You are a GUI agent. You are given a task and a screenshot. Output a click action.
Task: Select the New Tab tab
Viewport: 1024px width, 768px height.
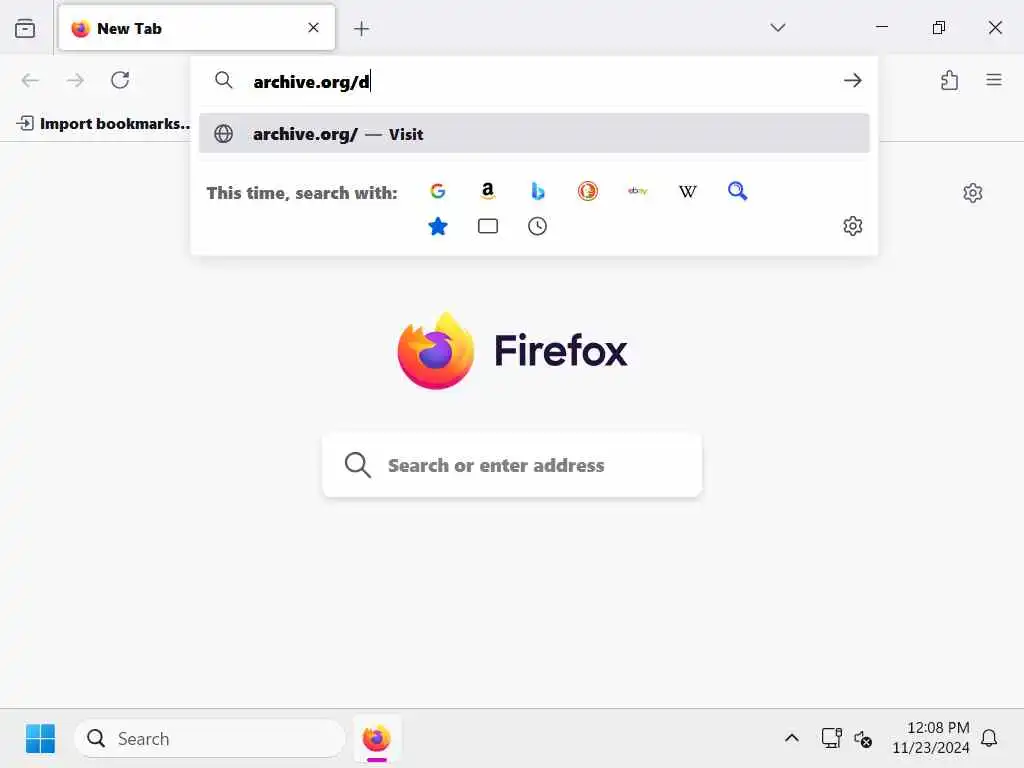click(x=197, y=28)
